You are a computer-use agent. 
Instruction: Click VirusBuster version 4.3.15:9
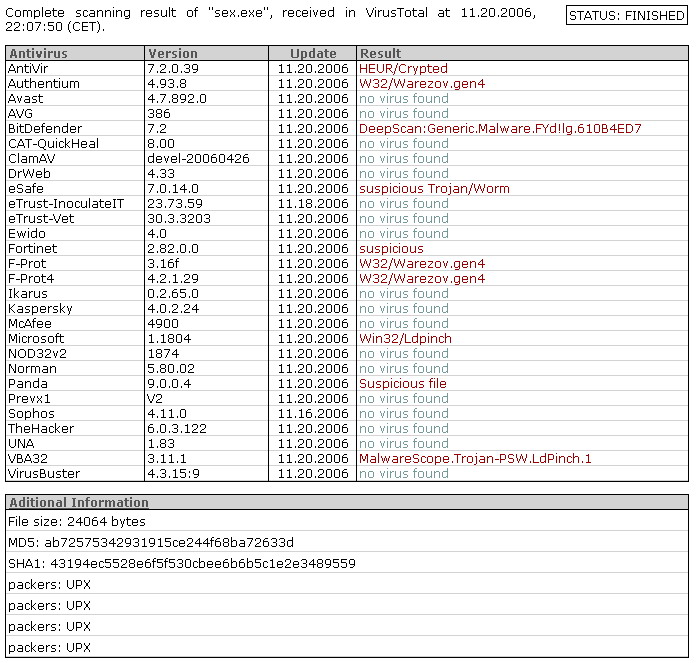point(173,474)
